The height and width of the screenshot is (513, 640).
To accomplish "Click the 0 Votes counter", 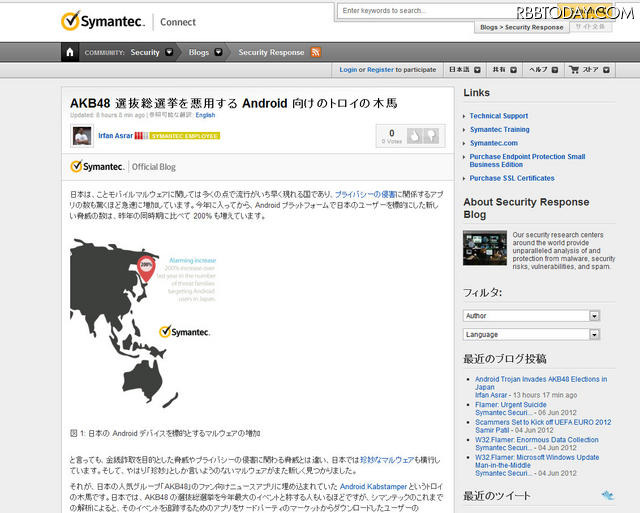I will [x=392, y=136].
